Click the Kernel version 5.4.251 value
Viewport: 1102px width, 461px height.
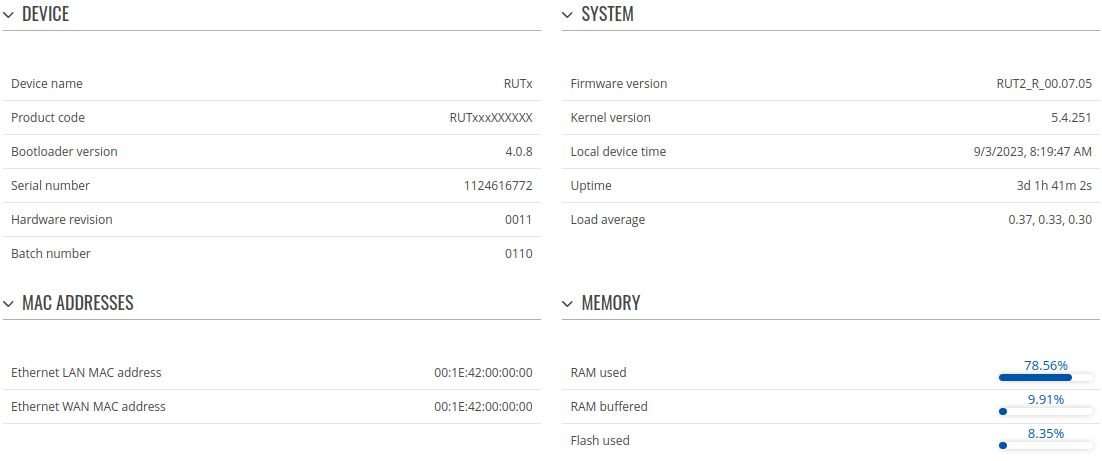tap(1071, 118)
